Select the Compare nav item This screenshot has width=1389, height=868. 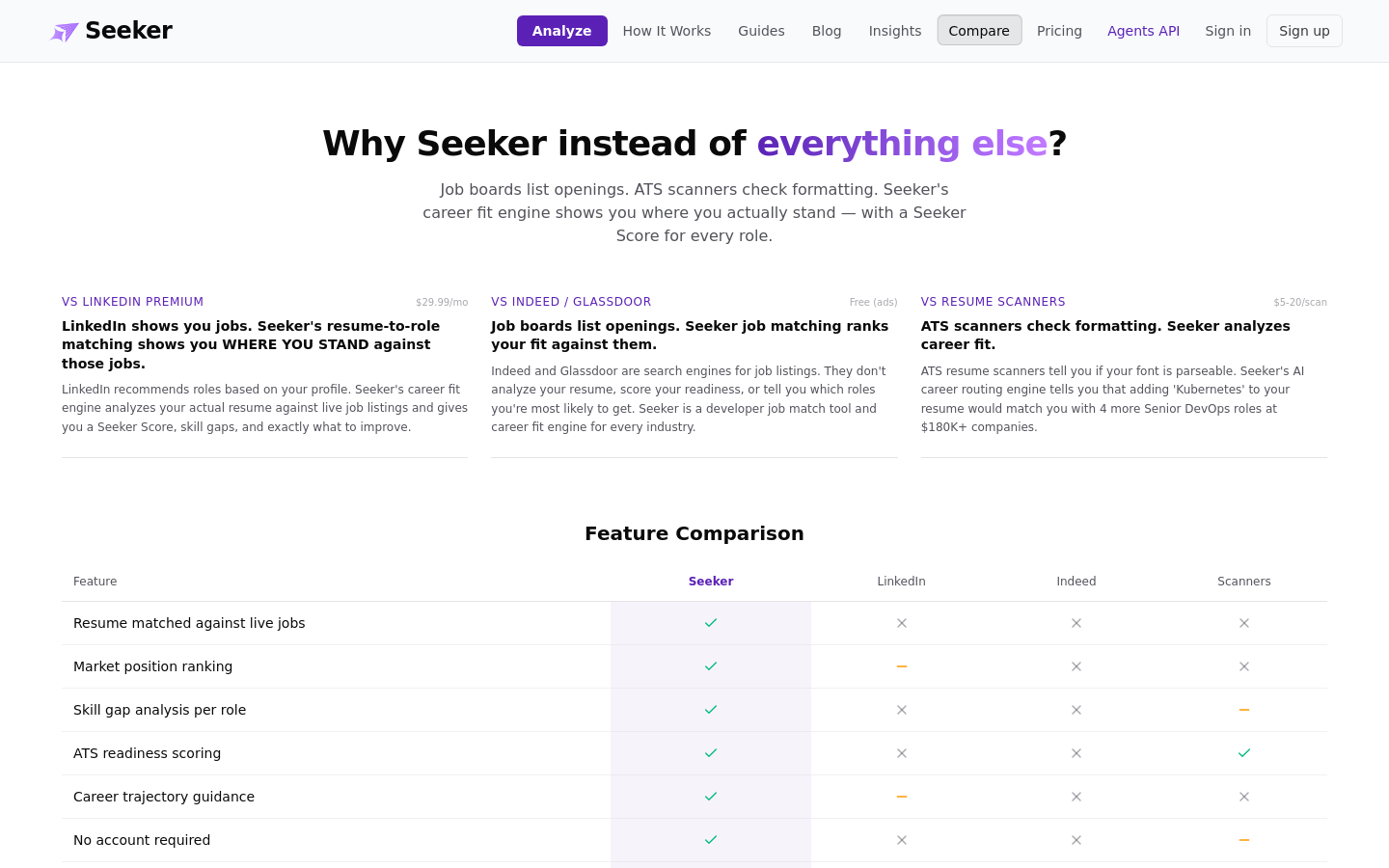(x=979, y=31)
